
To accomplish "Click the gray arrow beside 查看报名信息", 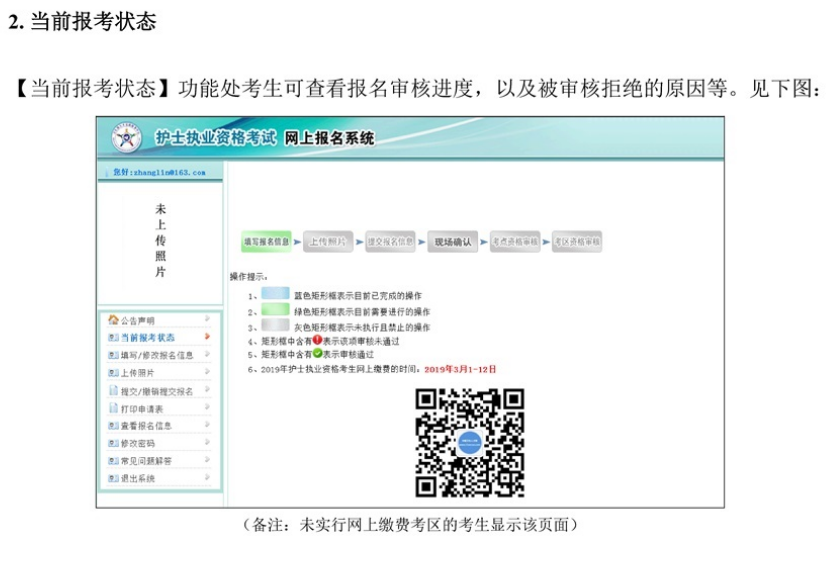I will [x=207, y=425].
